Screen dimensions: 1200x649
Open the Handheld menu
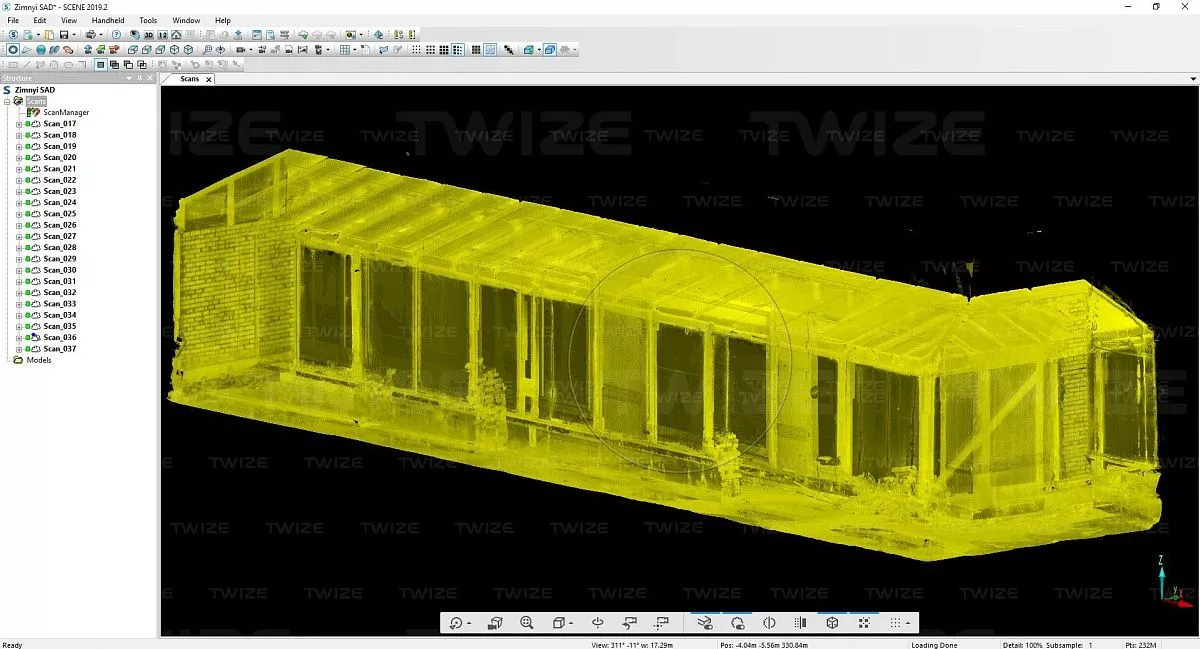[x=108, y=20]
